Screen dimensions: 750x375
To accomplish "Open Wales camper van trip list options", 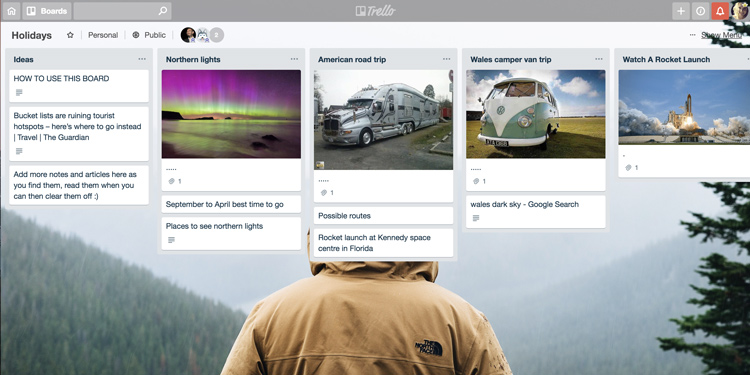I will coord(599,59).
